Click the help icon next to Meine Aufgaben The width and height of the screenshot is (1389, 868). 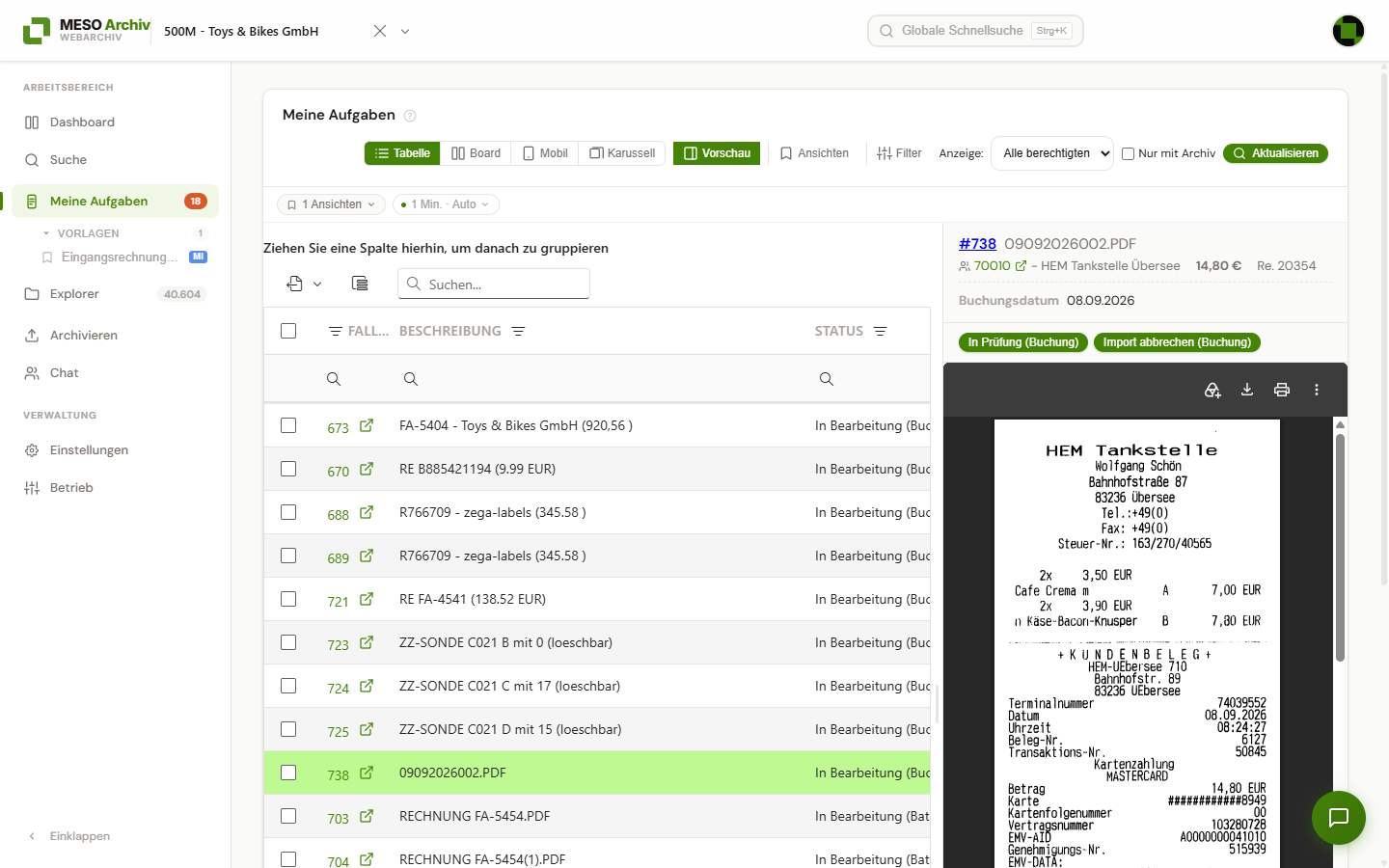point(410,116)
